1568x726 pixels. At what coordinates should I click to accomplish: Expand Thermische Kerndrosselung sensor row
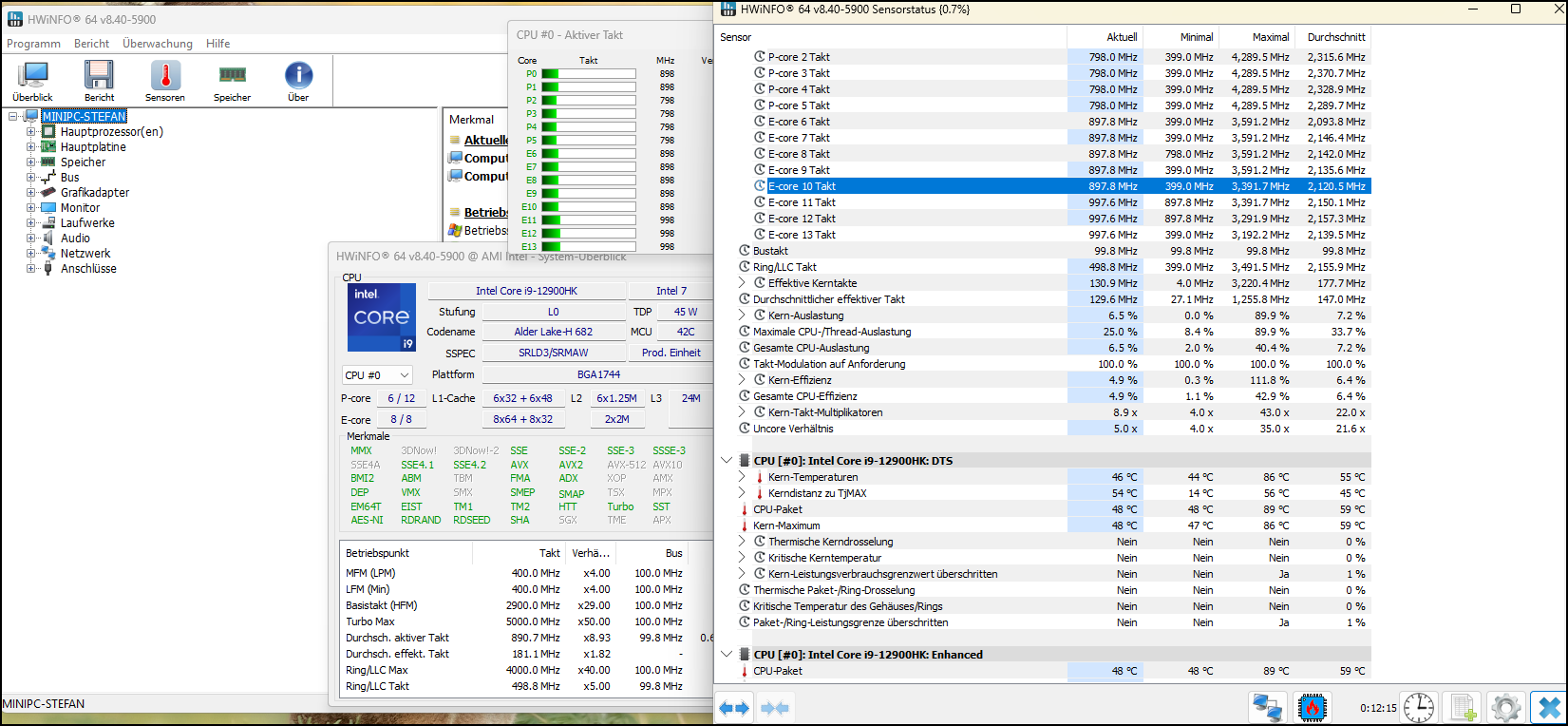[742, 542]
